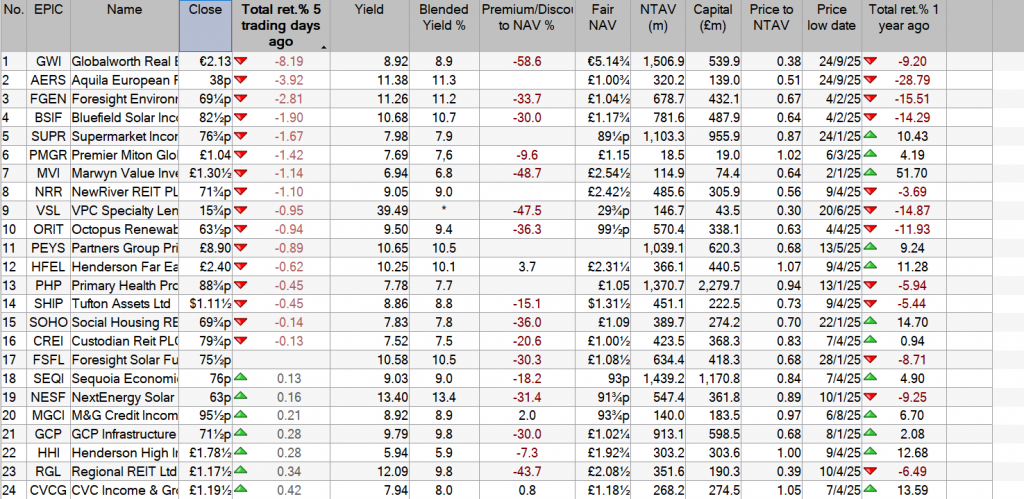1024x499 pixels.
Task: Click the green arrow before HHI 1-year return 12.68
Action: (x=871, y=452)
